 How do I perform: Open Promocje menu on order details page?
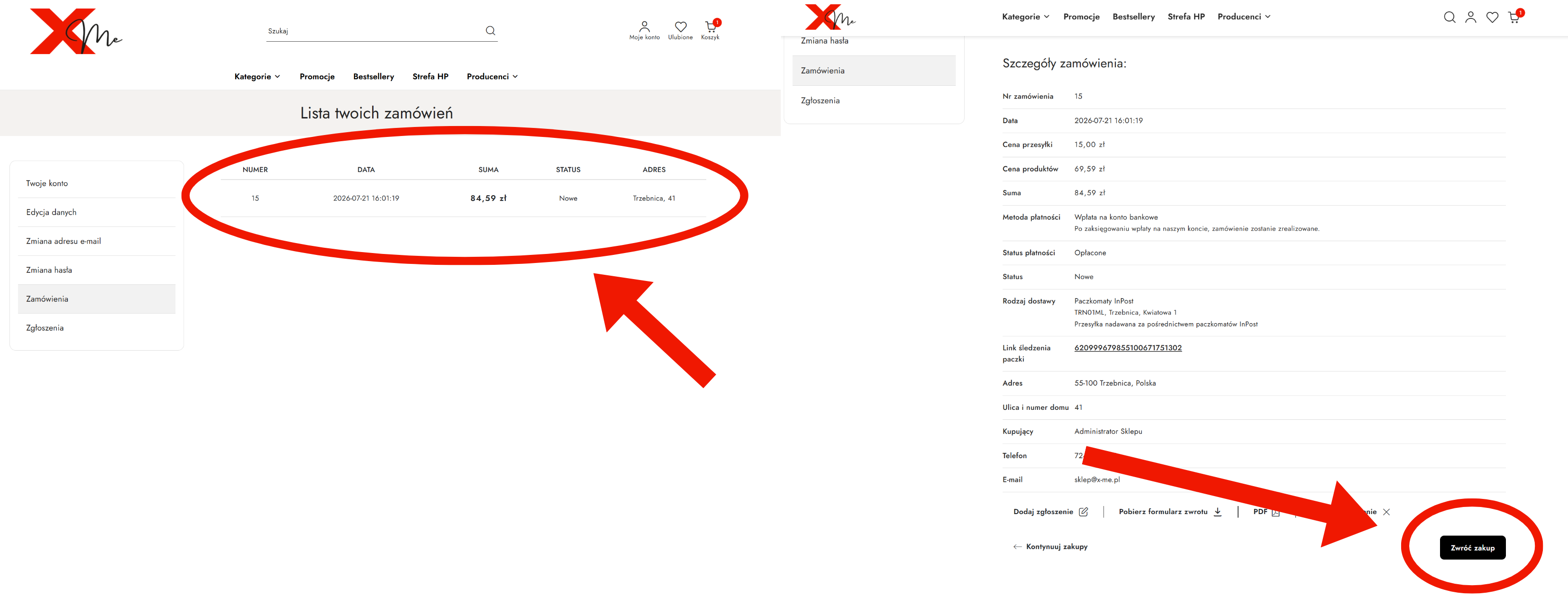(1081, 17)
